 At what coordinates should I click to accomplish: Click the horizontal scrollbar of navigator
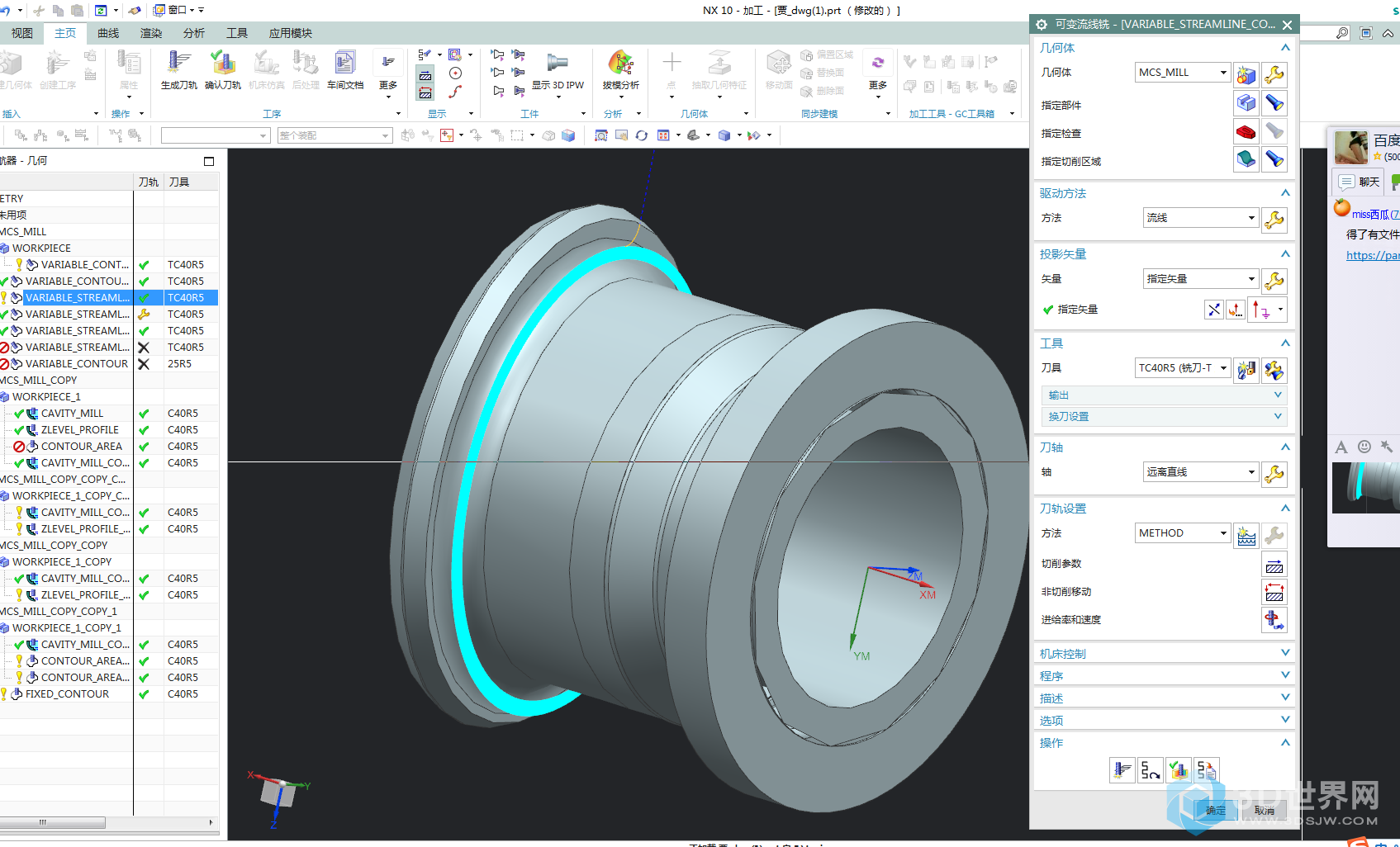coord(52,822)
